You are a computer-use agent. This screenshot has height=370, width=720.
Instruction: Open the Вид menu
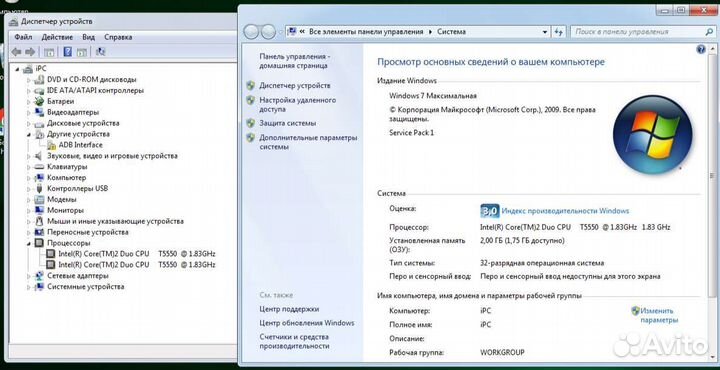coord(89,37)
